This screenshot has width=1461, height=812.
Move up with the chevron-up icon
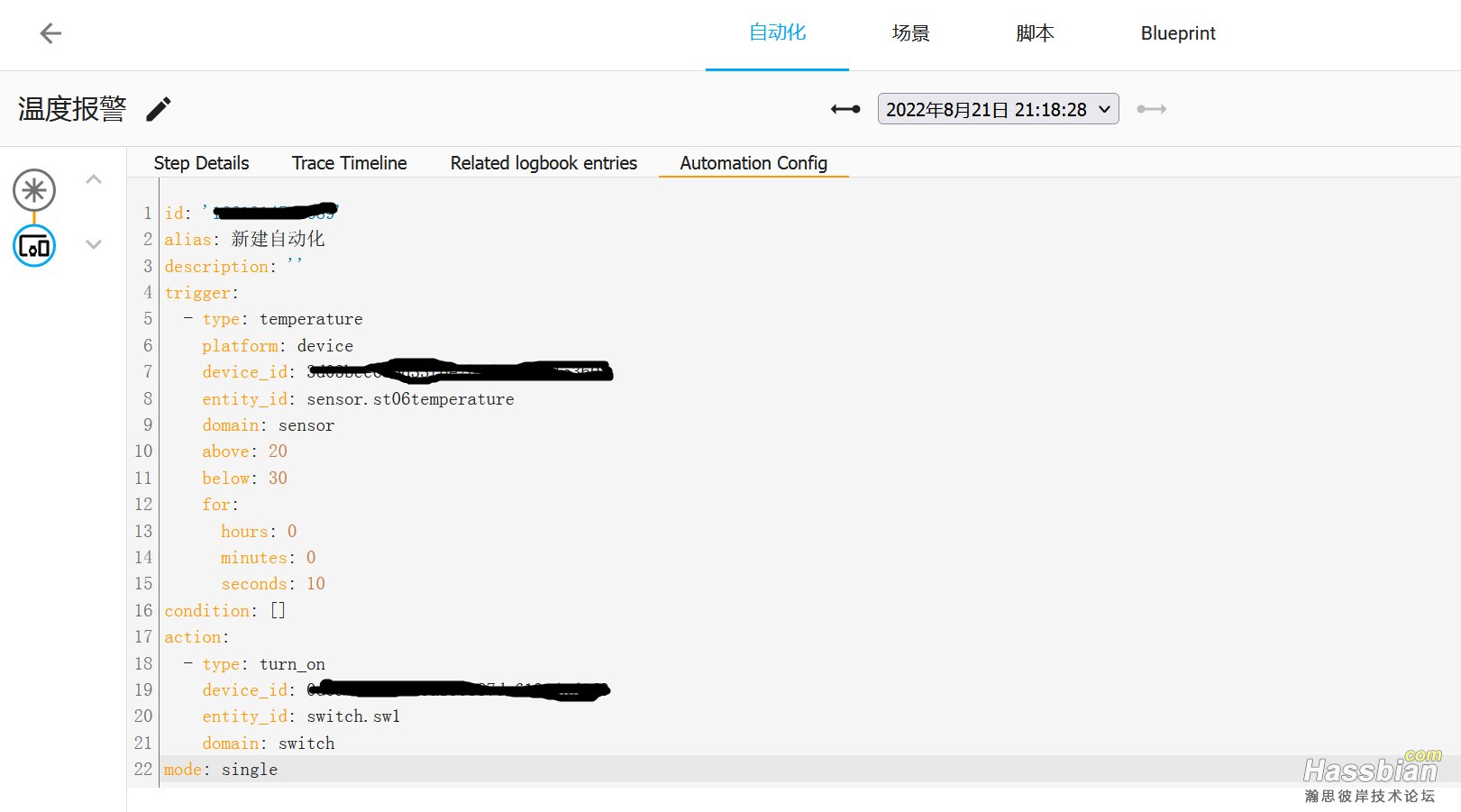coord(94,179)
